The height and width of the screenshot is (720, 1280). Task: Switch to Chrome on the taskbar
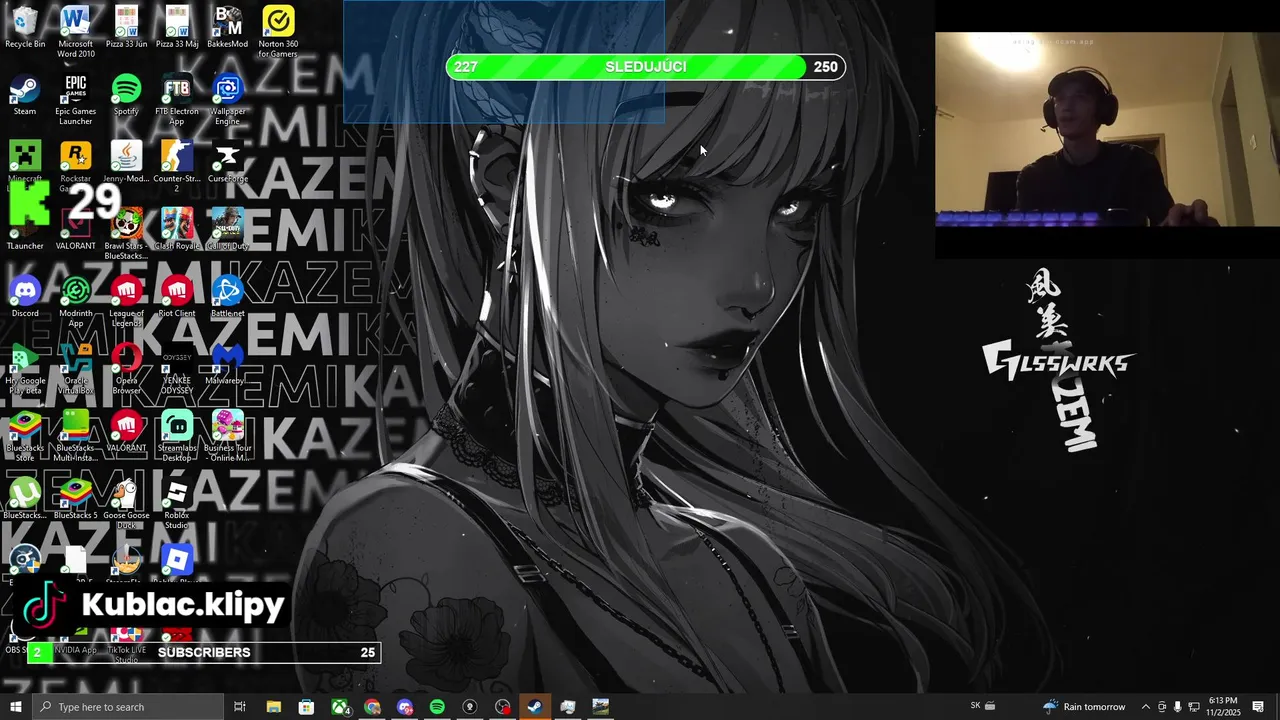tap(372, 707)
